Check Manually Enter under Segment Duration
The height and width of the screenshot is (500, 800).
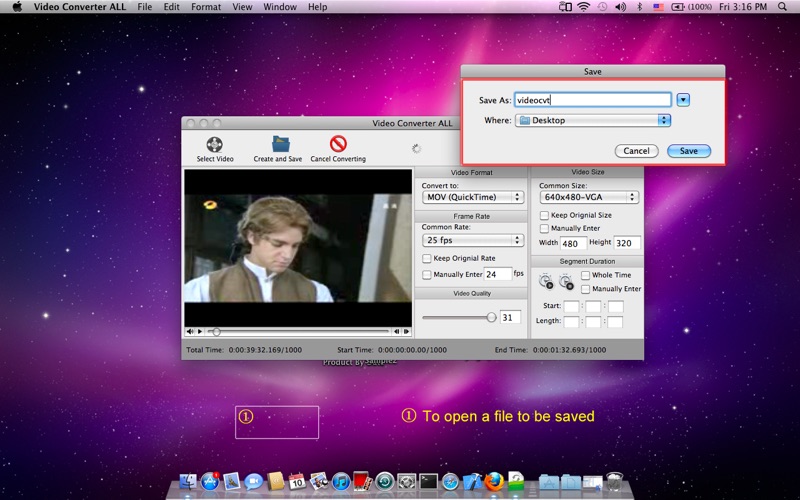[586, 289]
